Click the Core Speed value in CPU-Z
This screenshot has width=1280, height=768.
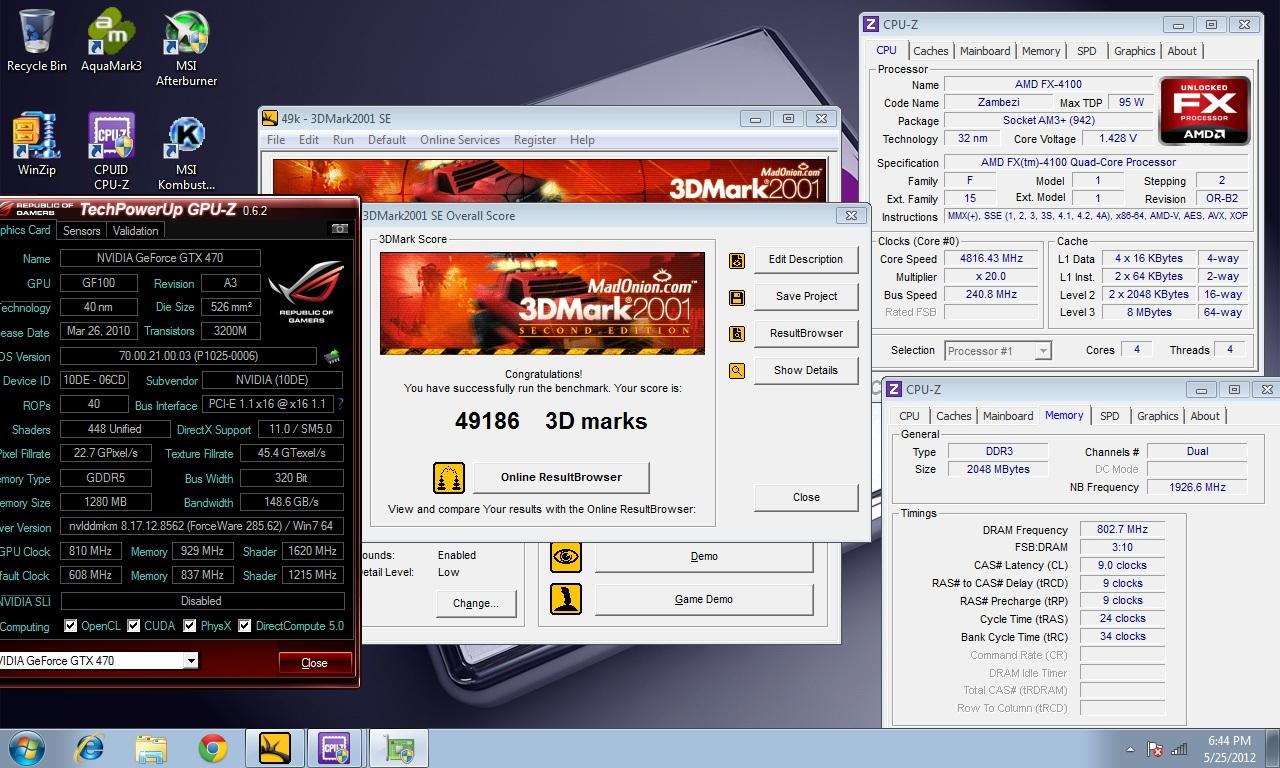point(994,259)
